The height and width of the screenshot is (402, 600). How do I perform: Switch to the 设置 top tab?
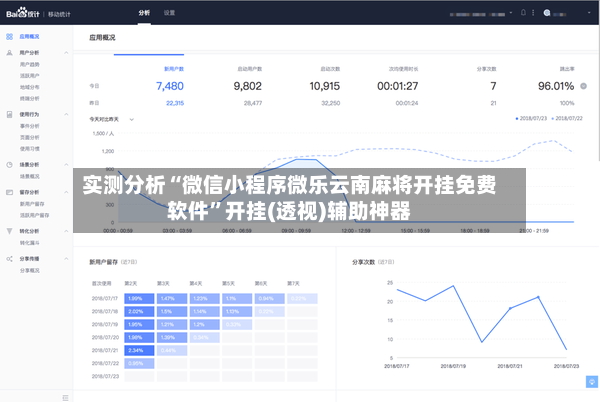point(169,13)
